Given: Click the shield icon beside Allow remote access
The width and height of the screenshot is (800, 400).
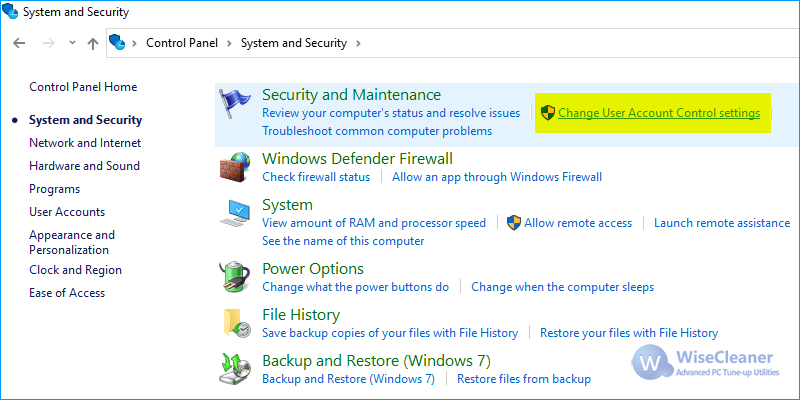Looking at the screenshot, I should 514,223.
